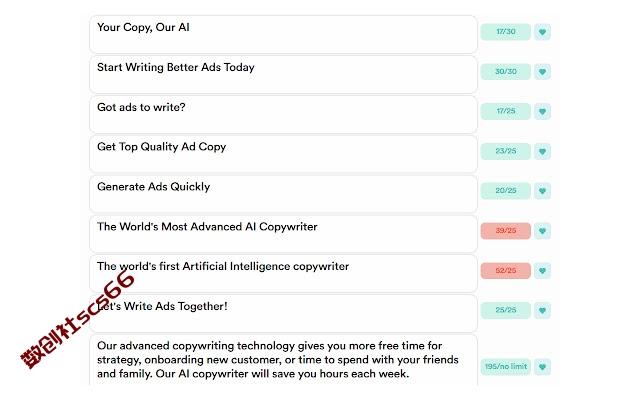This screenshot has height=400, width=640.
Task: Edit the 'Your Copy, Our AI' text box
Action: 283,34
